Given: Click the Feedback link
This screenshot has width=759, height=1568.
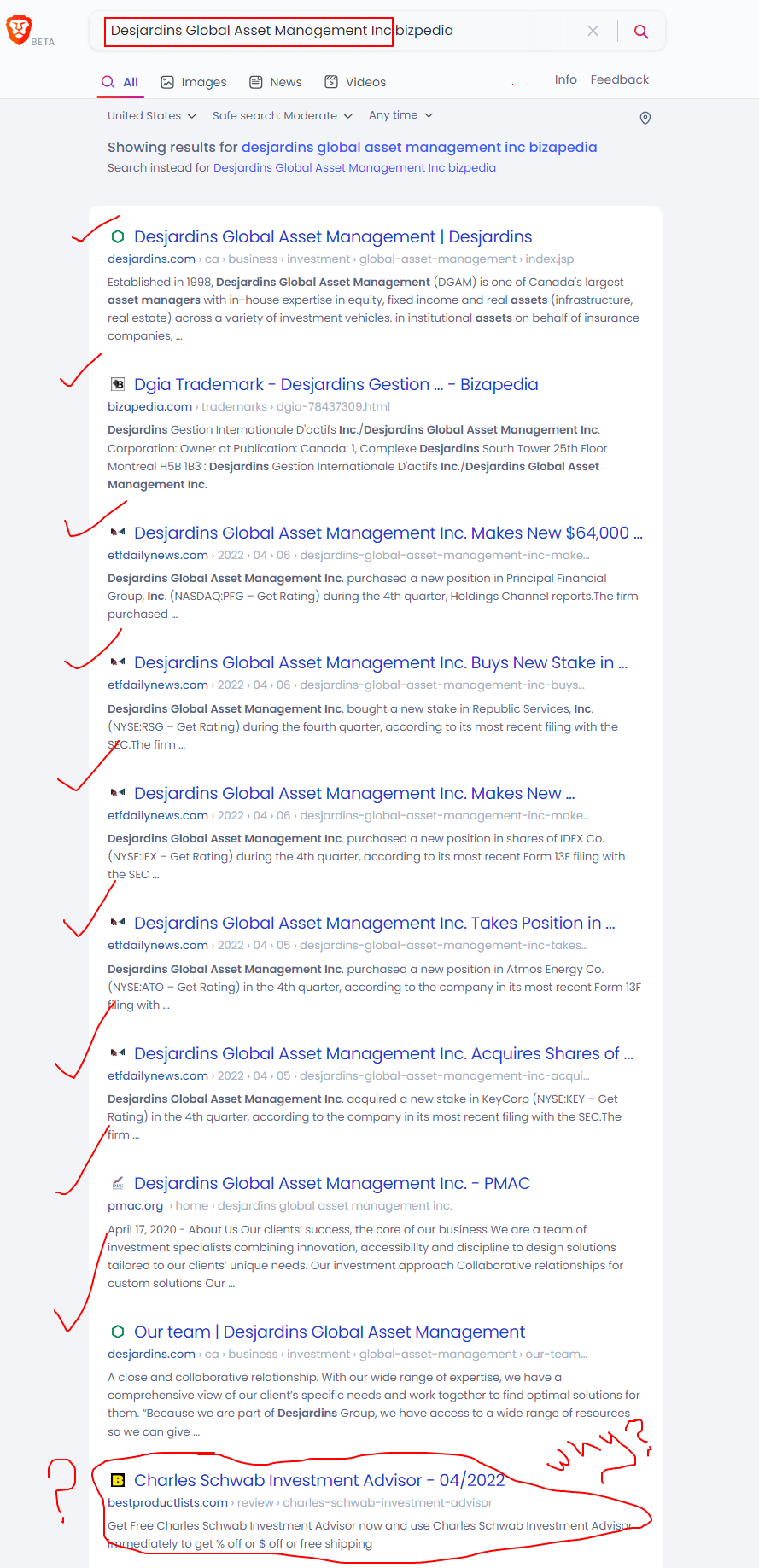Looking at the screenshot, I should 620,79.
